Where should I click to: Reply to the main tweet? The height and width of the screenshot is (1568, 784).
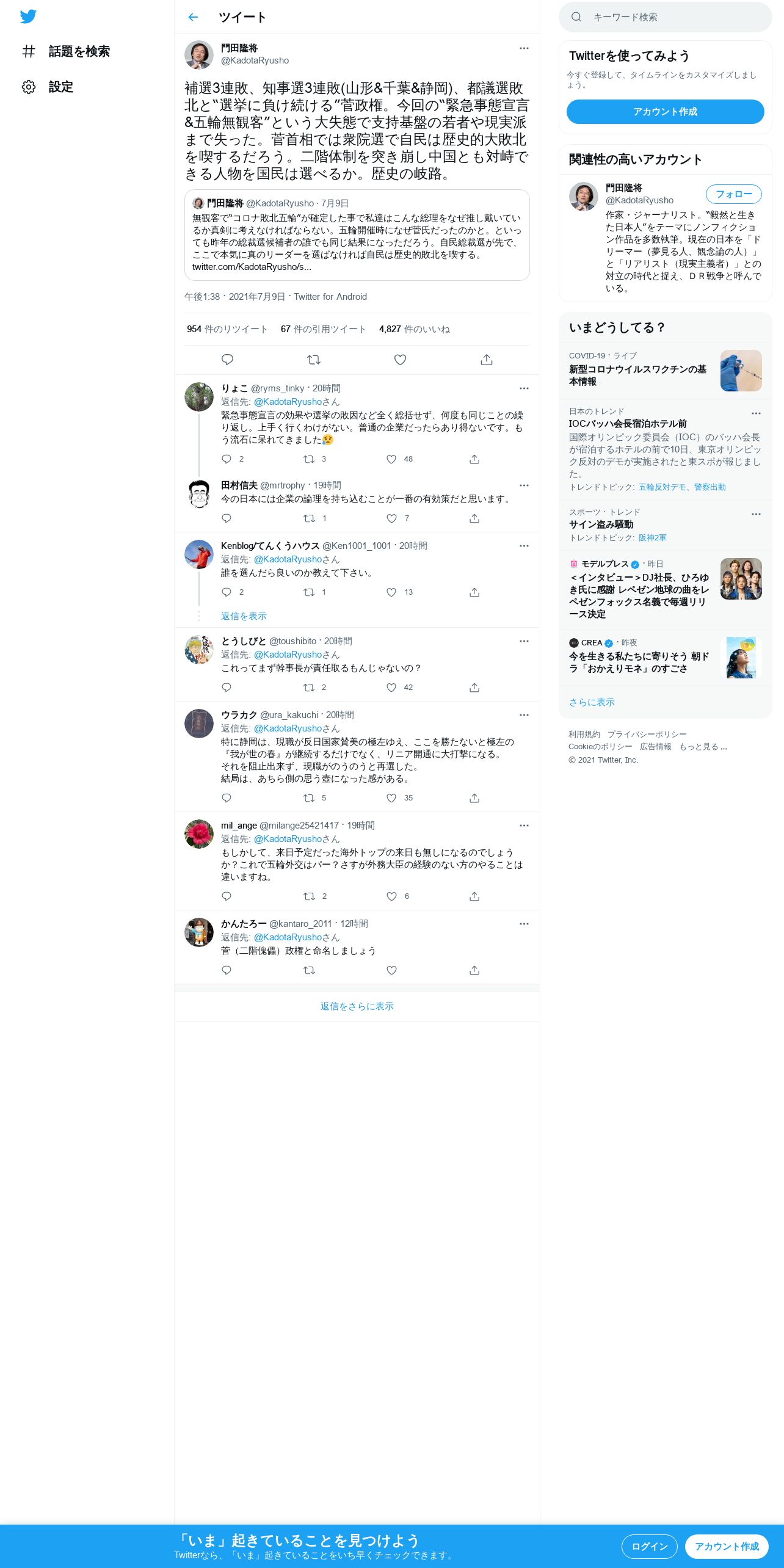pos(227,360)
